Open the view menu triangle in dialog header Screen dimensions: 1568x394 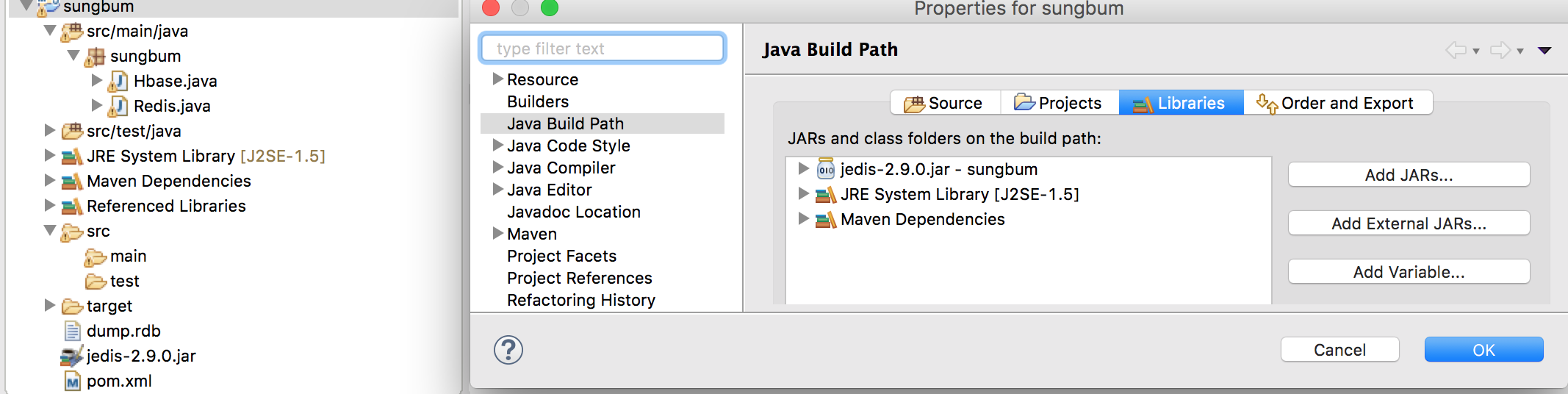(1544, 50)
